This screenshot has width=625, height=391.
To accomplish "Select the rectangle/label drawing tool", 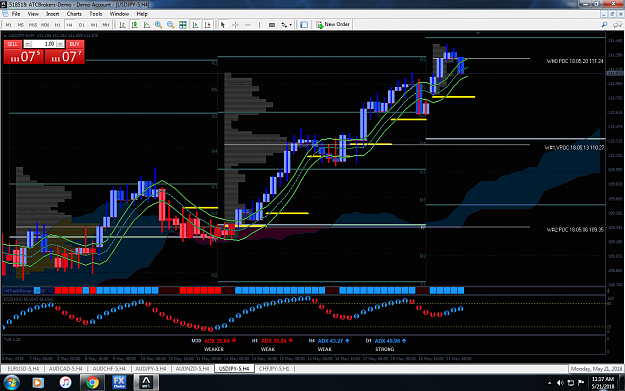I will 272,25.
